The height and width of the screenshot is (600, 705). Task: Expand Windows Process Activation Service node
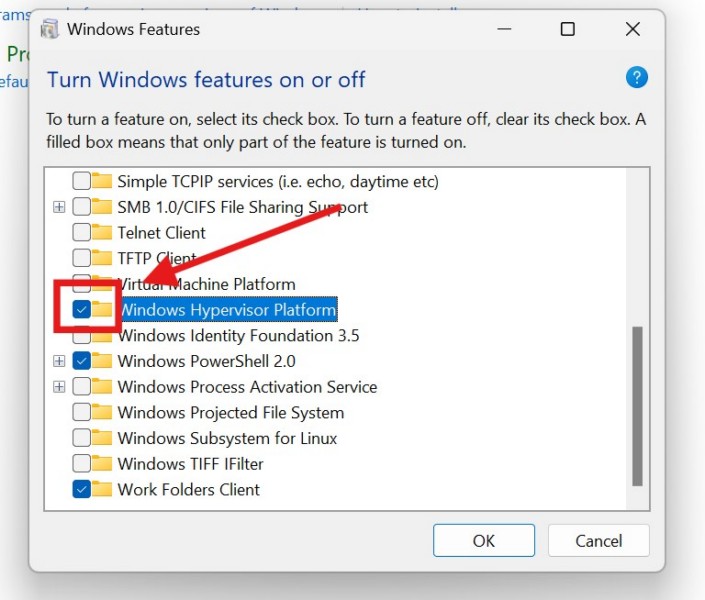click(x=59, y=387)
